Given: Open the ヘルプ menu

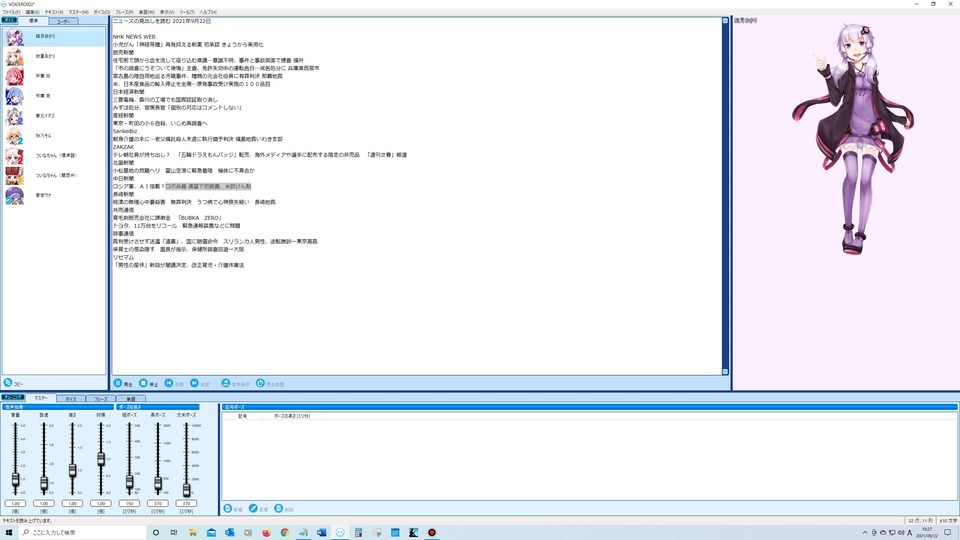Looking at the screenshot, I should 208,12.
